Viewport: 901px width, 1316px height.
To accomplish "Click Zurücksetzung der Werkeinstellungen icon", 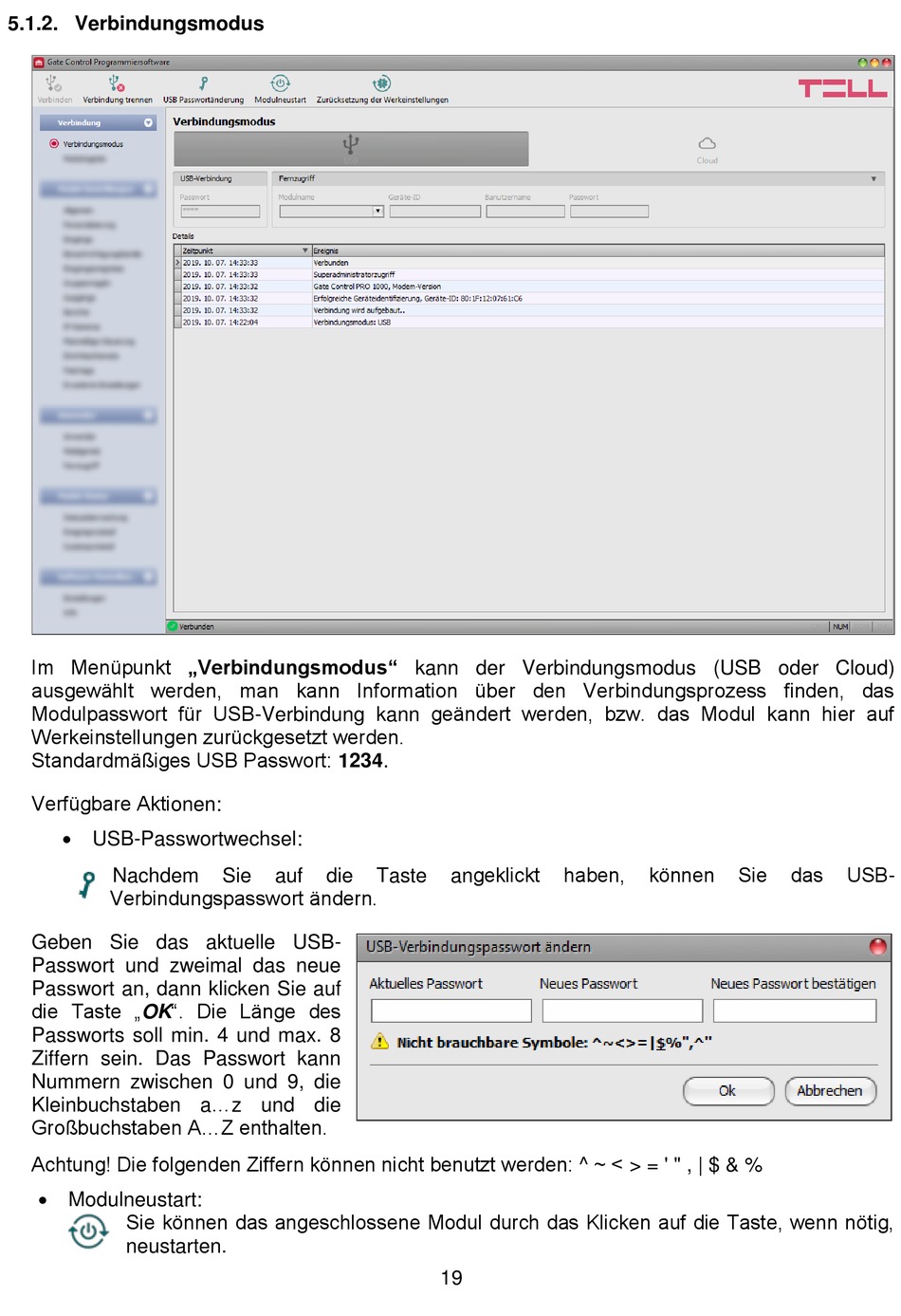I will pyautogui.click(x=381, y=83).
